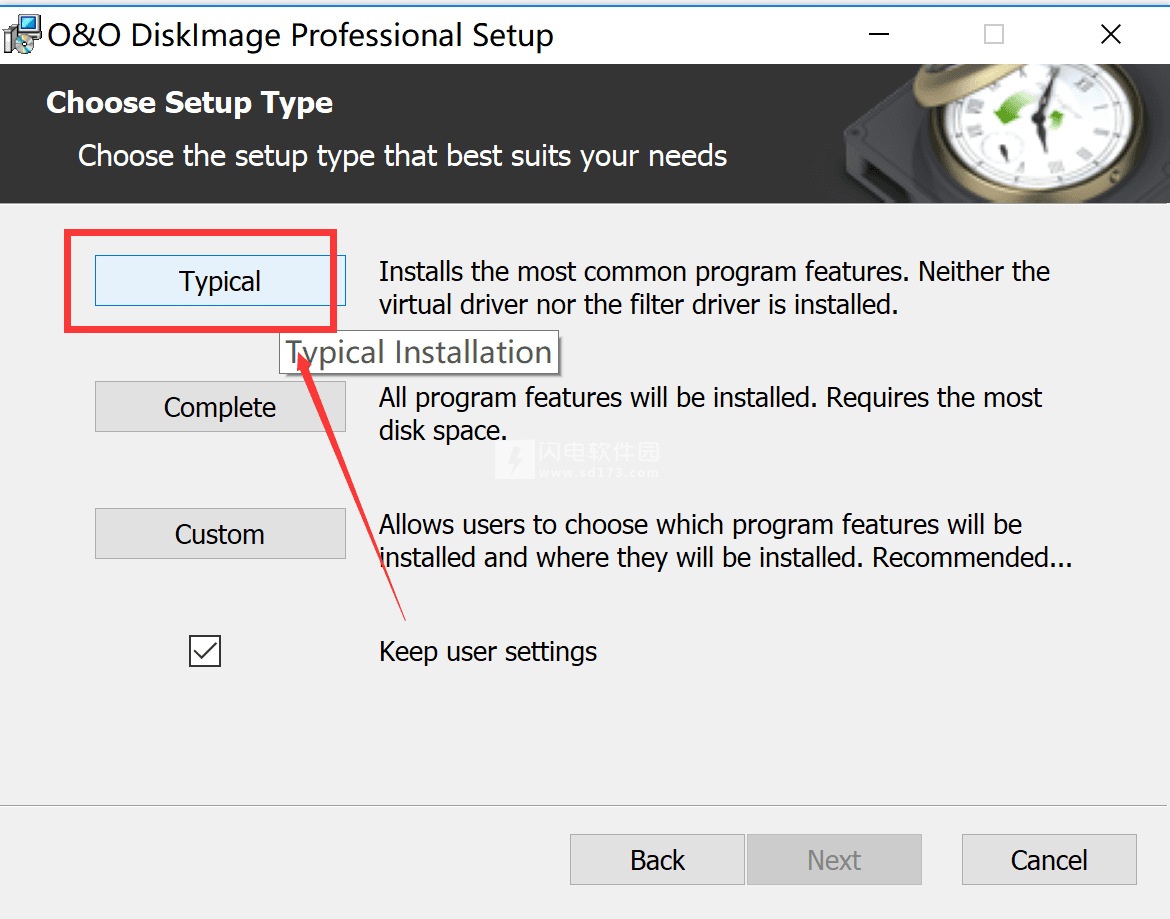
Task: Choose the Typical setup type
Action: click(x=220, y=281)
